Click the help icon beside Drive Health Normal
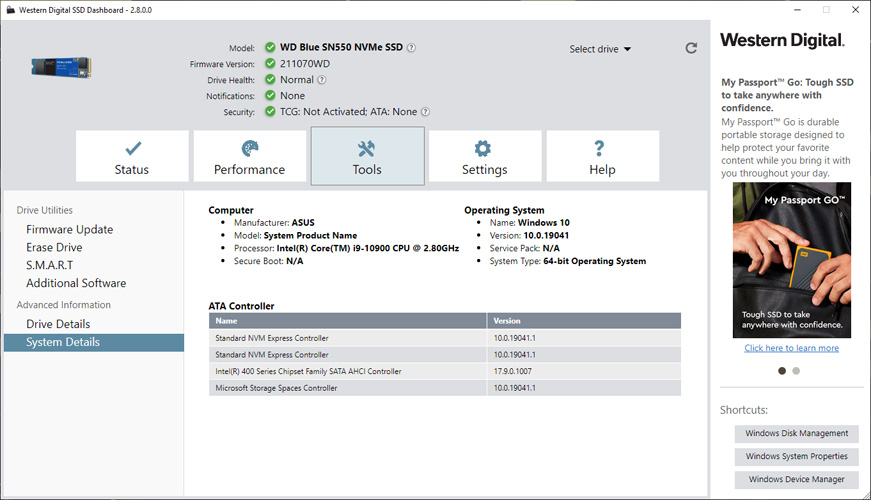Image resolution: width=871 pixels, height=500 pixels. (322, 80)
